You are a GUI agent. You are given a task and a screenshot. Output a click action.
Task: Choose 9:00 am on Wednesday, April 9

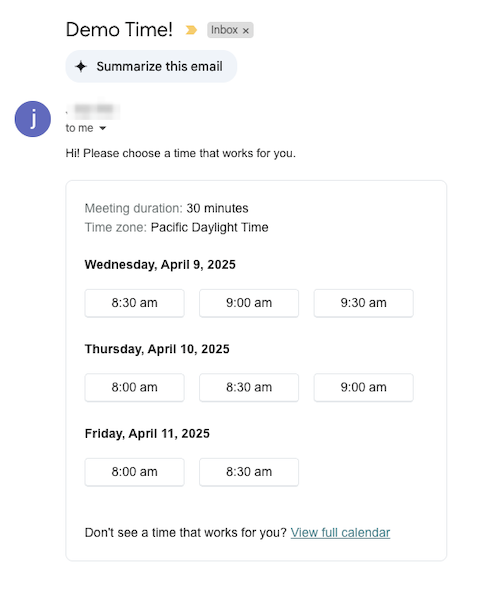249,303
